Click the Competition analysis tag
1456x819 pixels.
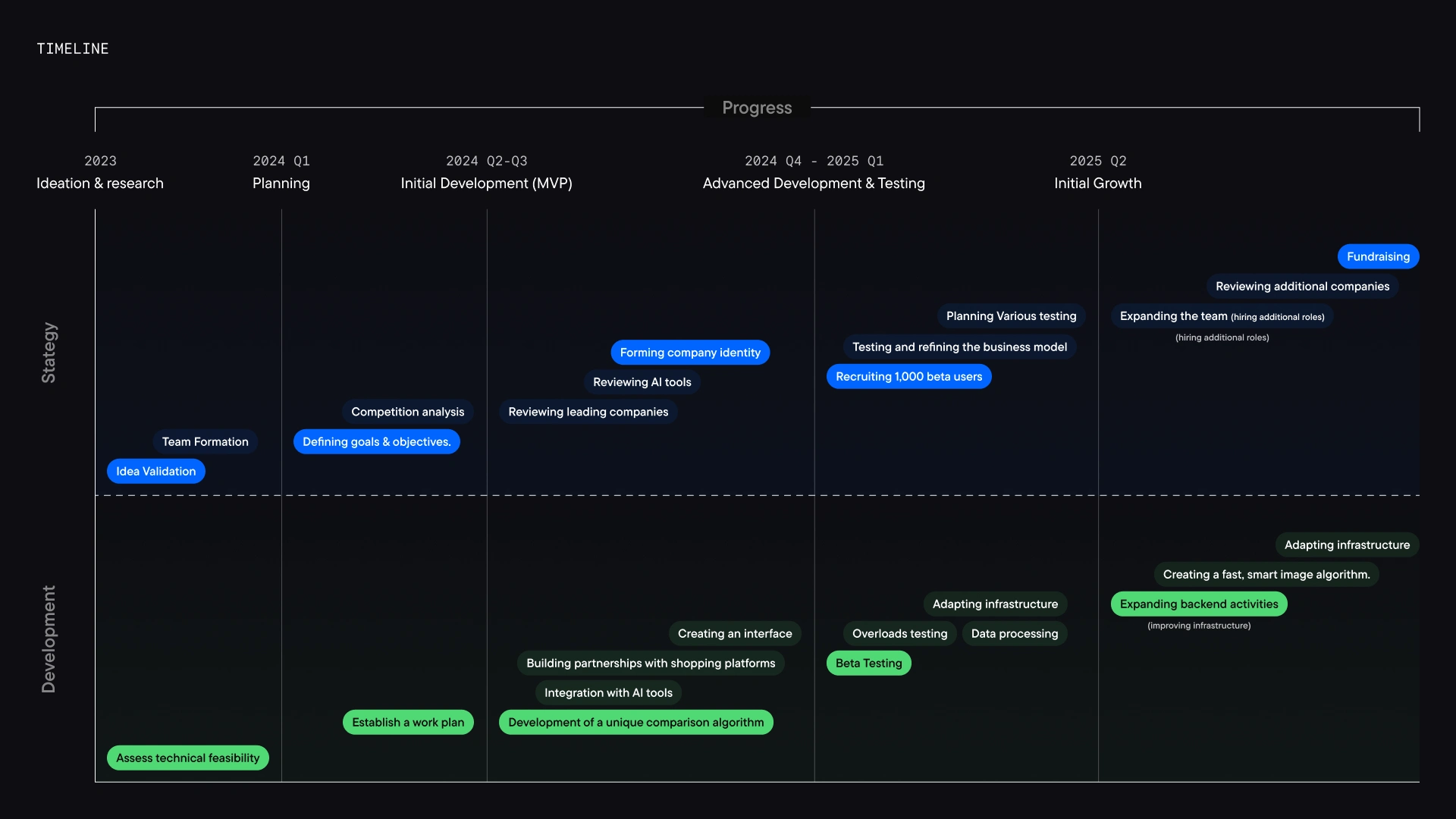point(407,412)
